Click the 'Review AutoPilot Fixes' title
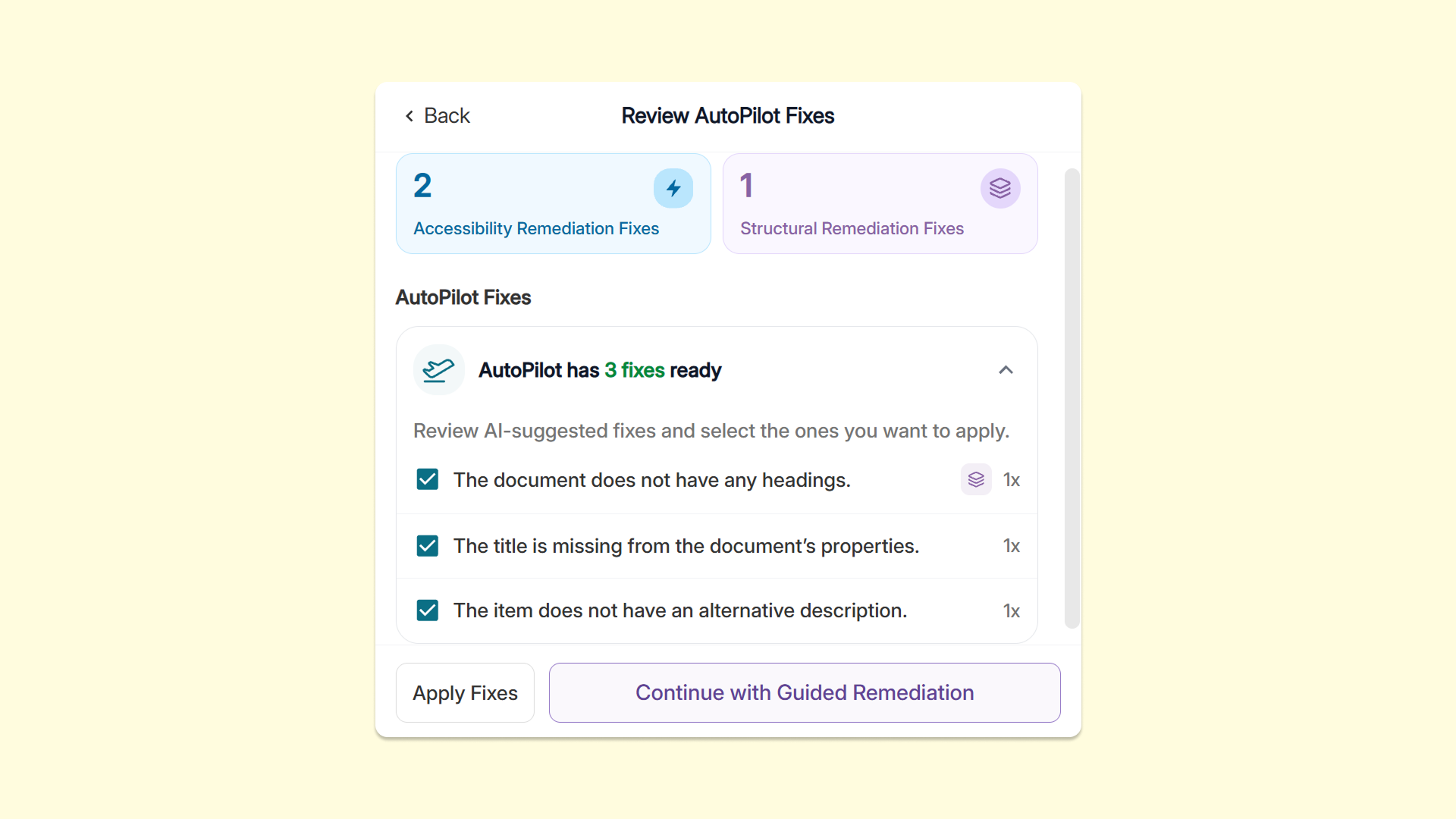Image resolution: width=1456 pixels, height=819 pixels. click(728, 115)
